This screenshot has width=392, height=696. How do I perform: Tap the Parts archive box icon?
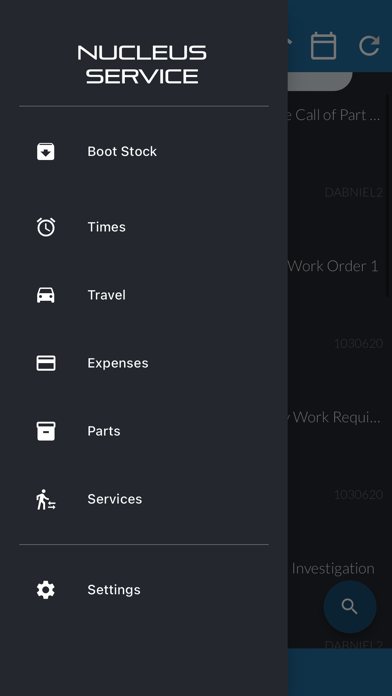(x=46, y=431)
